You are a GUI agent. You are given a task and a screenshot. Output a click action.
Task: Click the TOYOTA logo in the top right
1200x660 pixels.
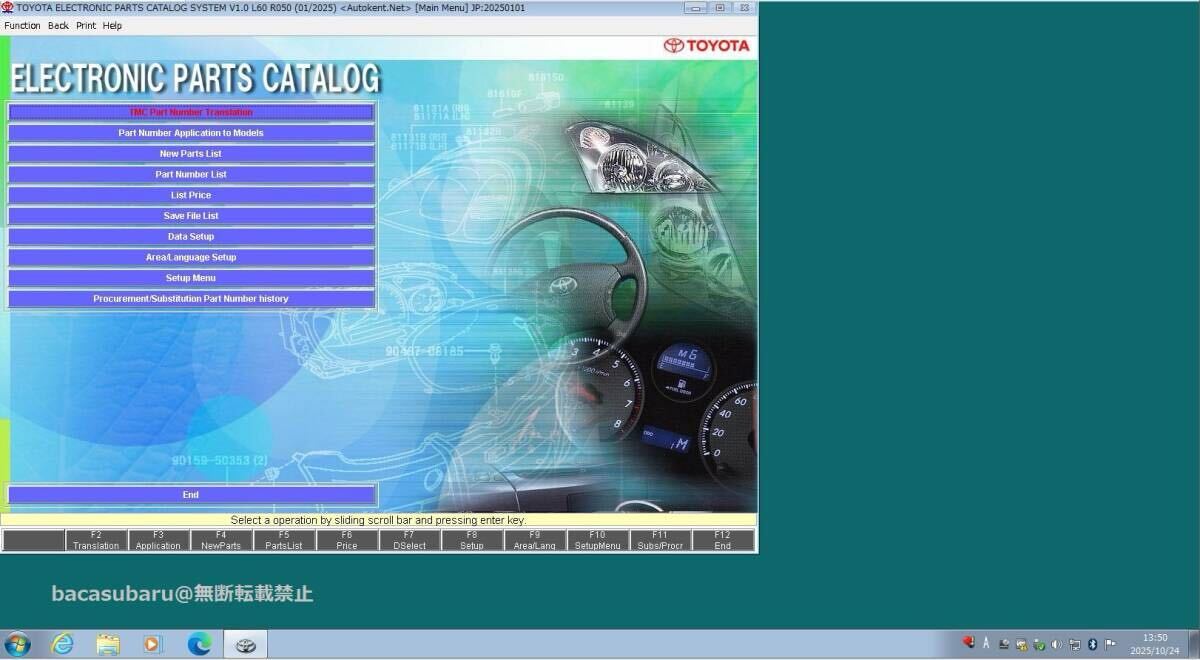[709, 45]
